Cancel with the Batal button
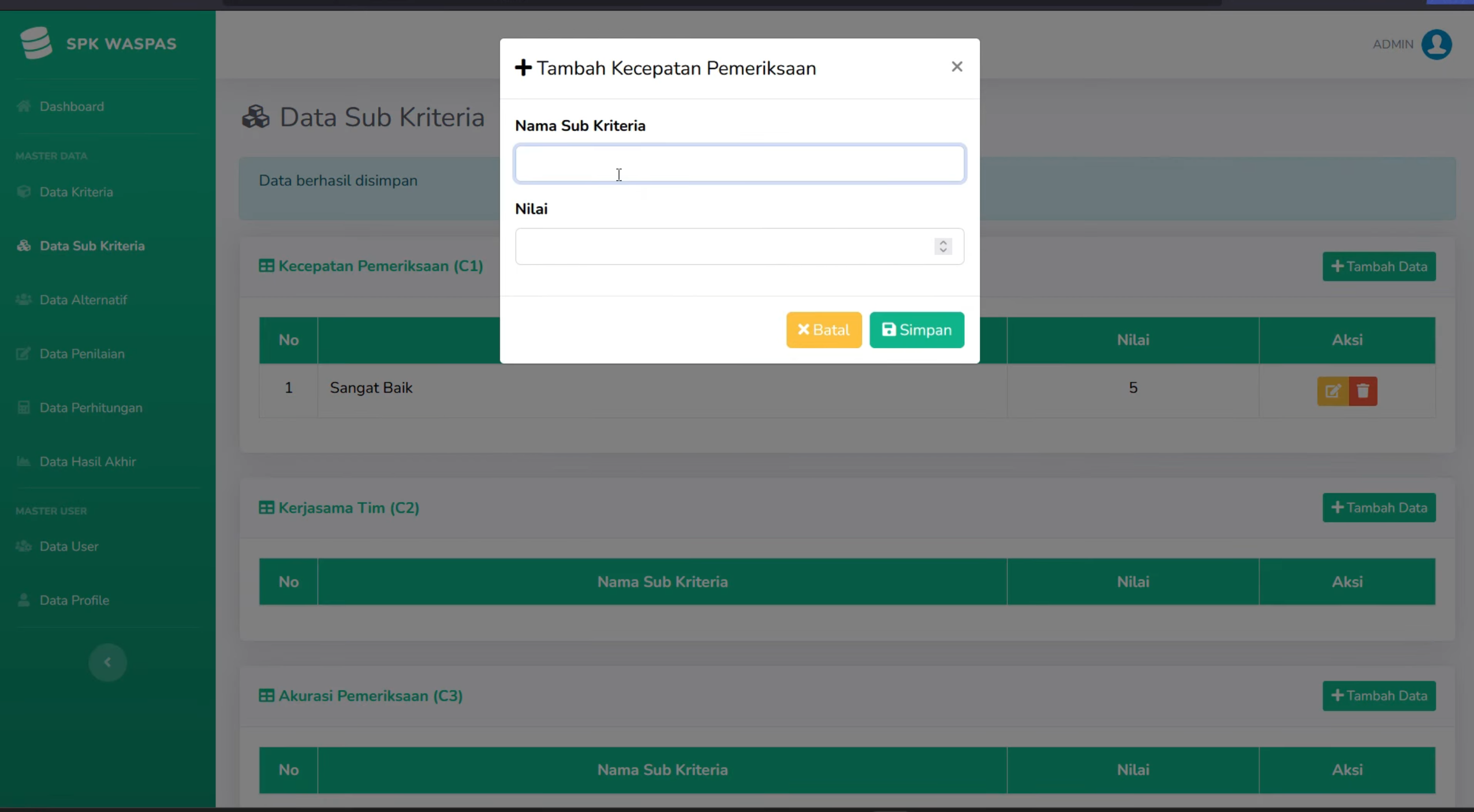This screenshot has width=1474, height=812. 824,330
